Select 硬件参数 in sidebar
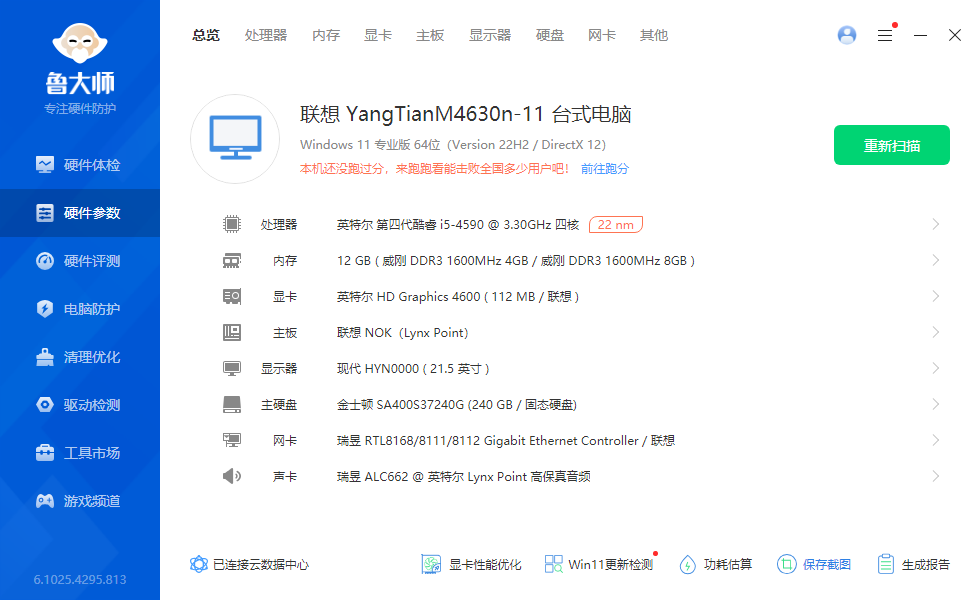Image resolution: width=980 pixels, height=600 pixels. [x=80, y=213]
